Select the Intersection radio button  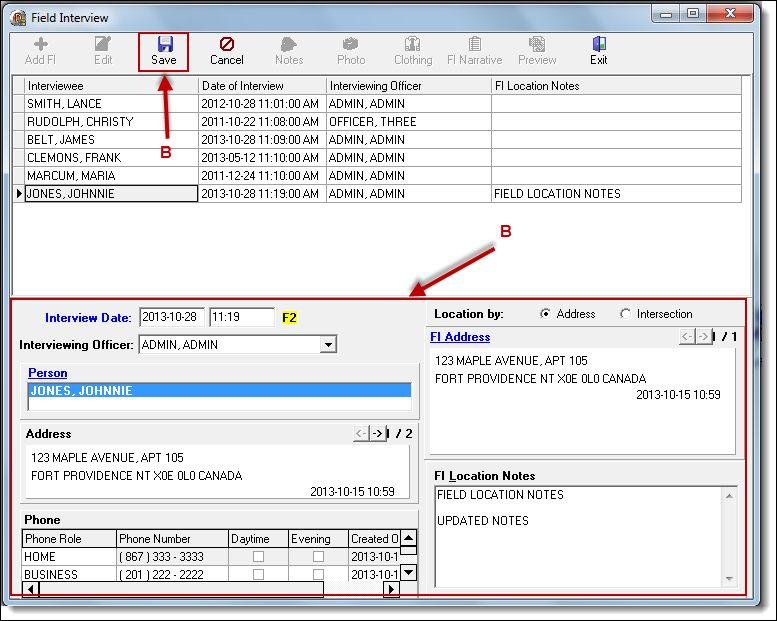click(x=626, y=314)
